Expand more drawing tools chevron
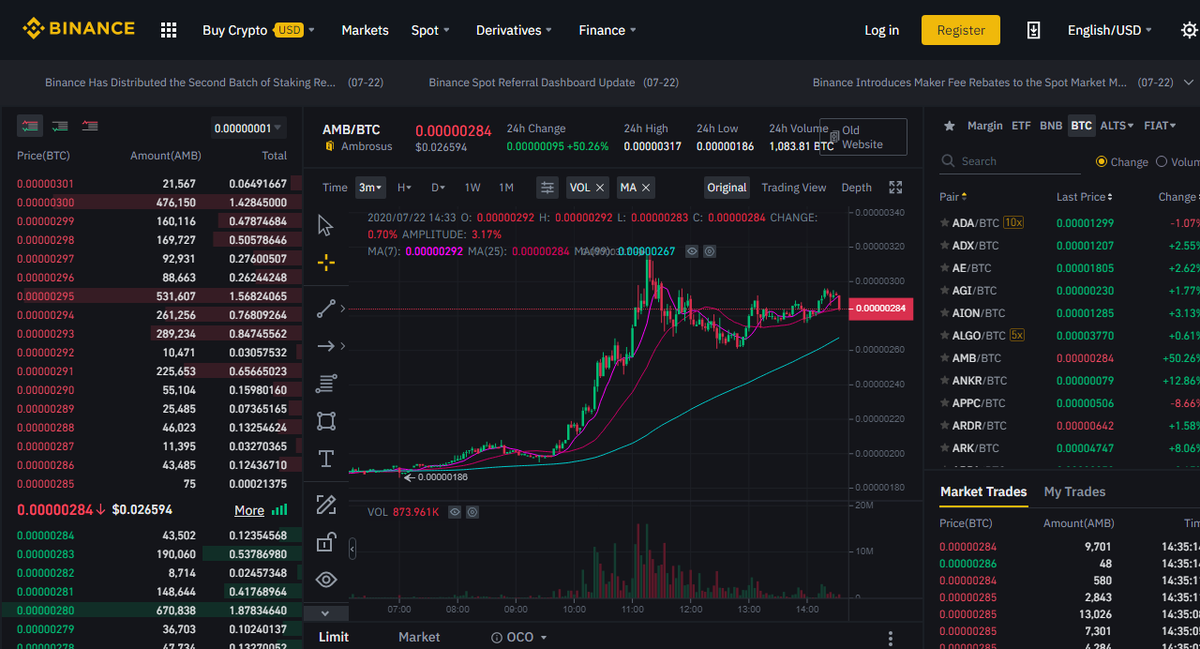The width and height of the screenshot is (1200, 649). 325,612
